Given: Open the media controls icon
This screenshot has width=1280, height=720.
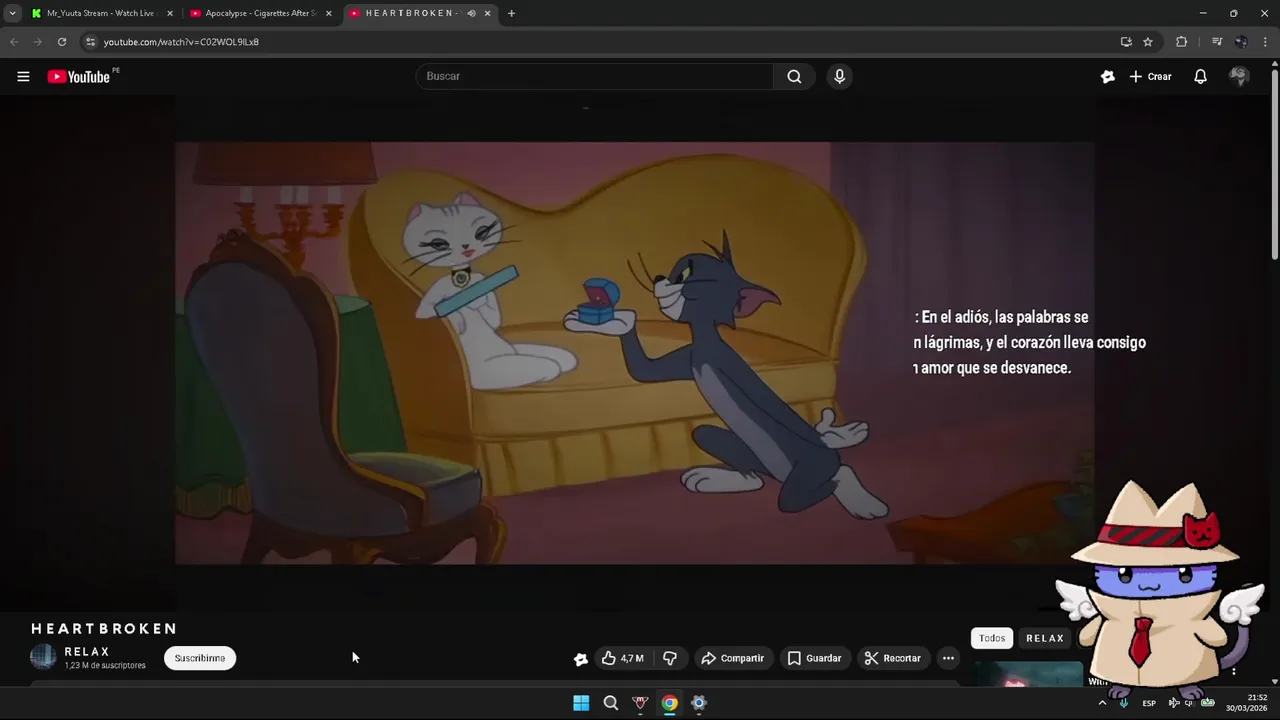Looking at the screenshot, I should [x=1216, y=42].
